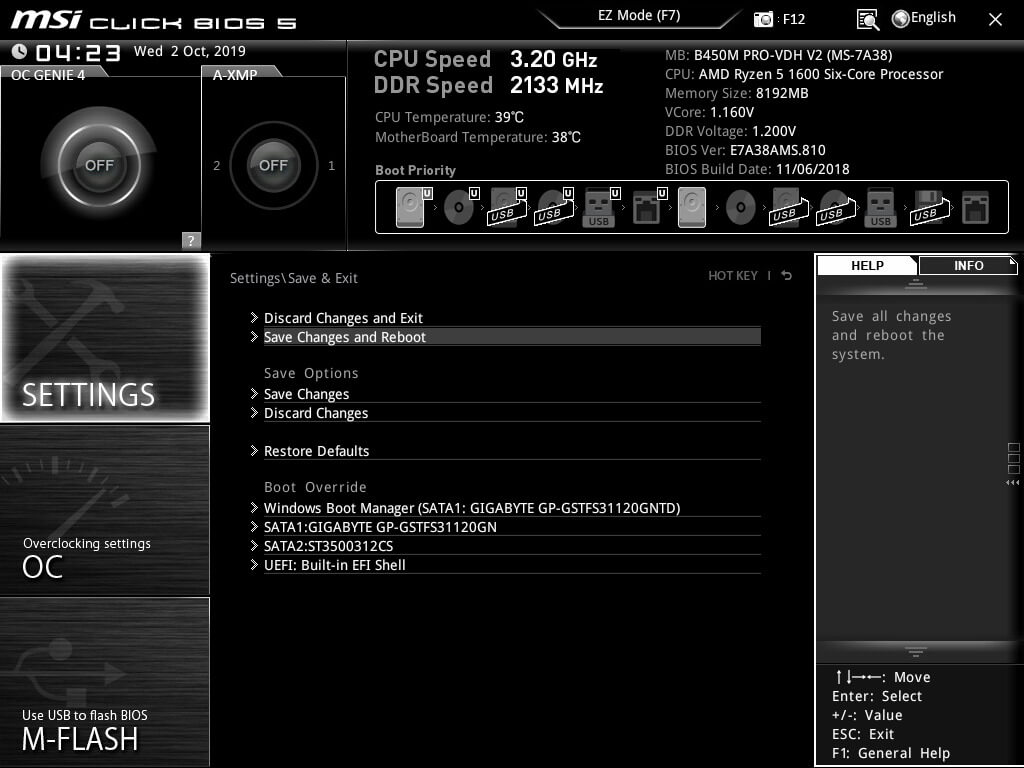Image resolution: width=1024 pixels, height=768 pixels.
Task: Select Restore Defaults
Action: [x=505, y=451]
